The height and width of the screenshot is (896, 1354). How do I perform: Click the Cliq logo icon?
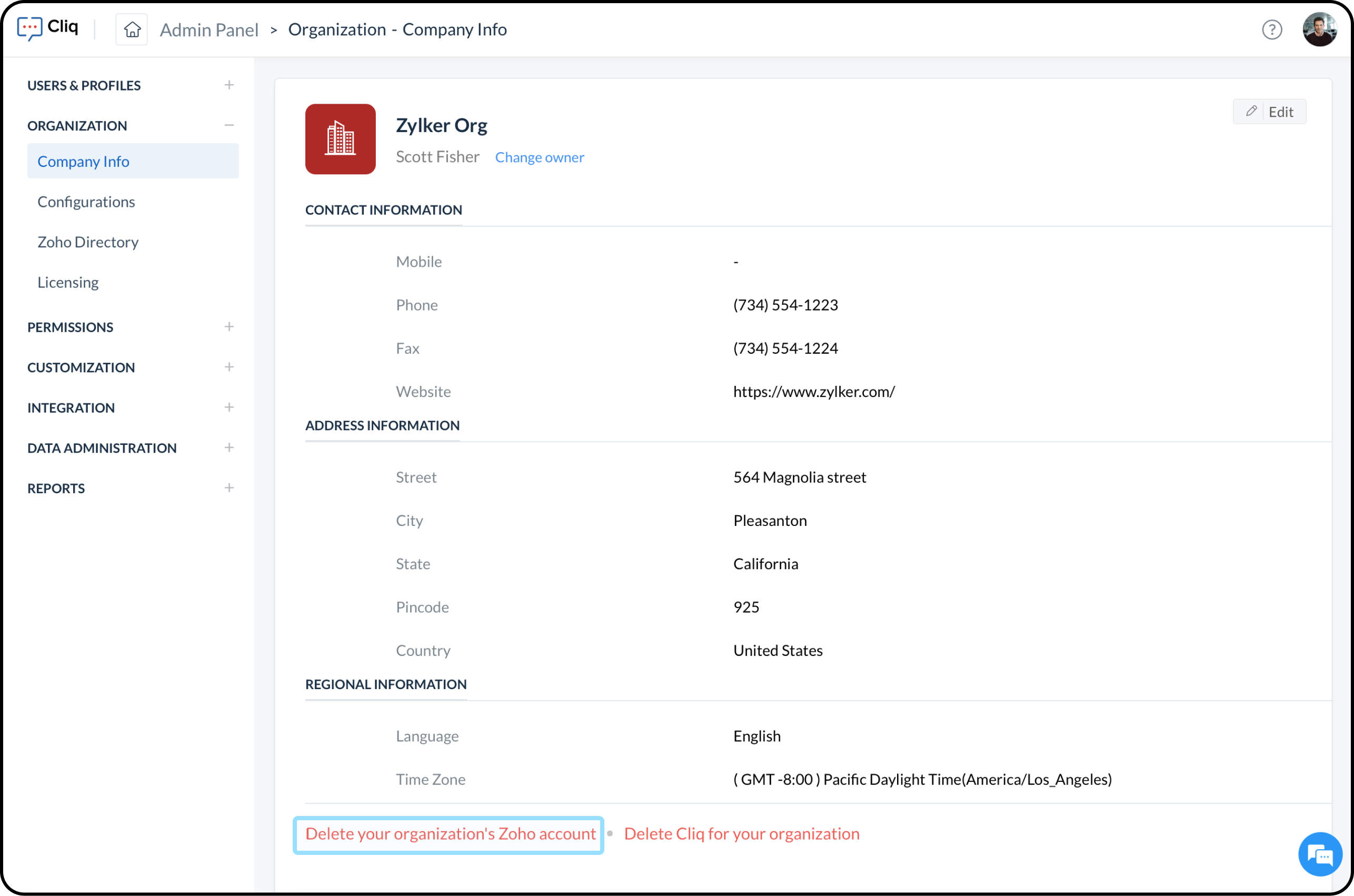[x=29, y=28]
